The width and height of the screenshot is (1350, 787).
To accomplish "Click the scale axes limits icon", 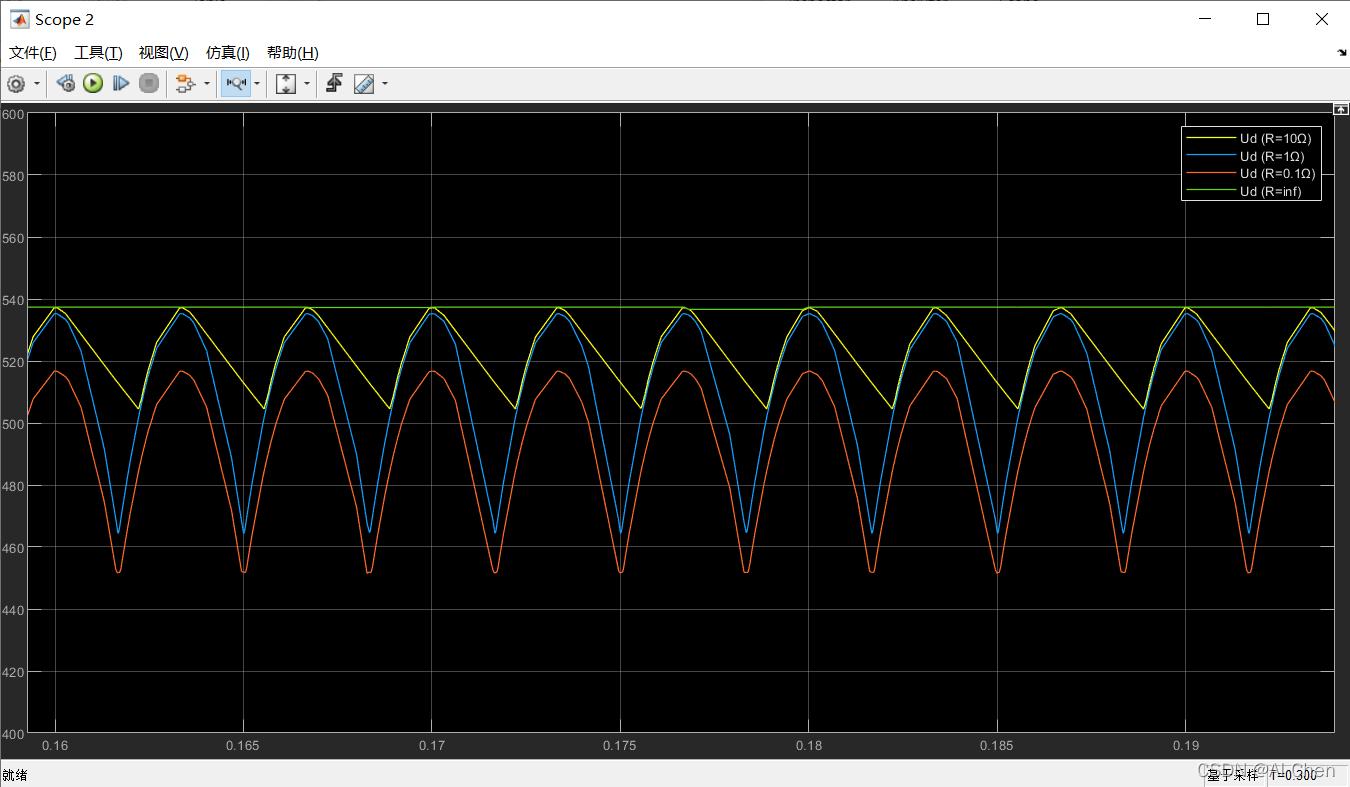I will 286,84.
